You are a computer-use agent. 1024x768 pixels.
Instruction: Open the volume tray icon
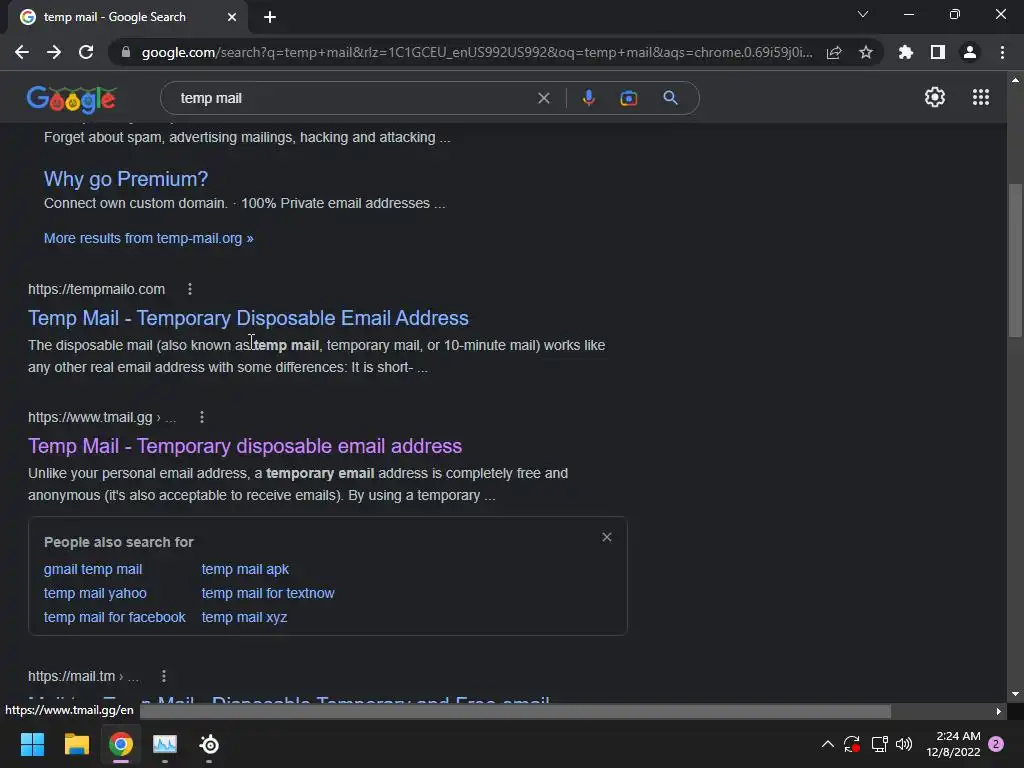904,744
